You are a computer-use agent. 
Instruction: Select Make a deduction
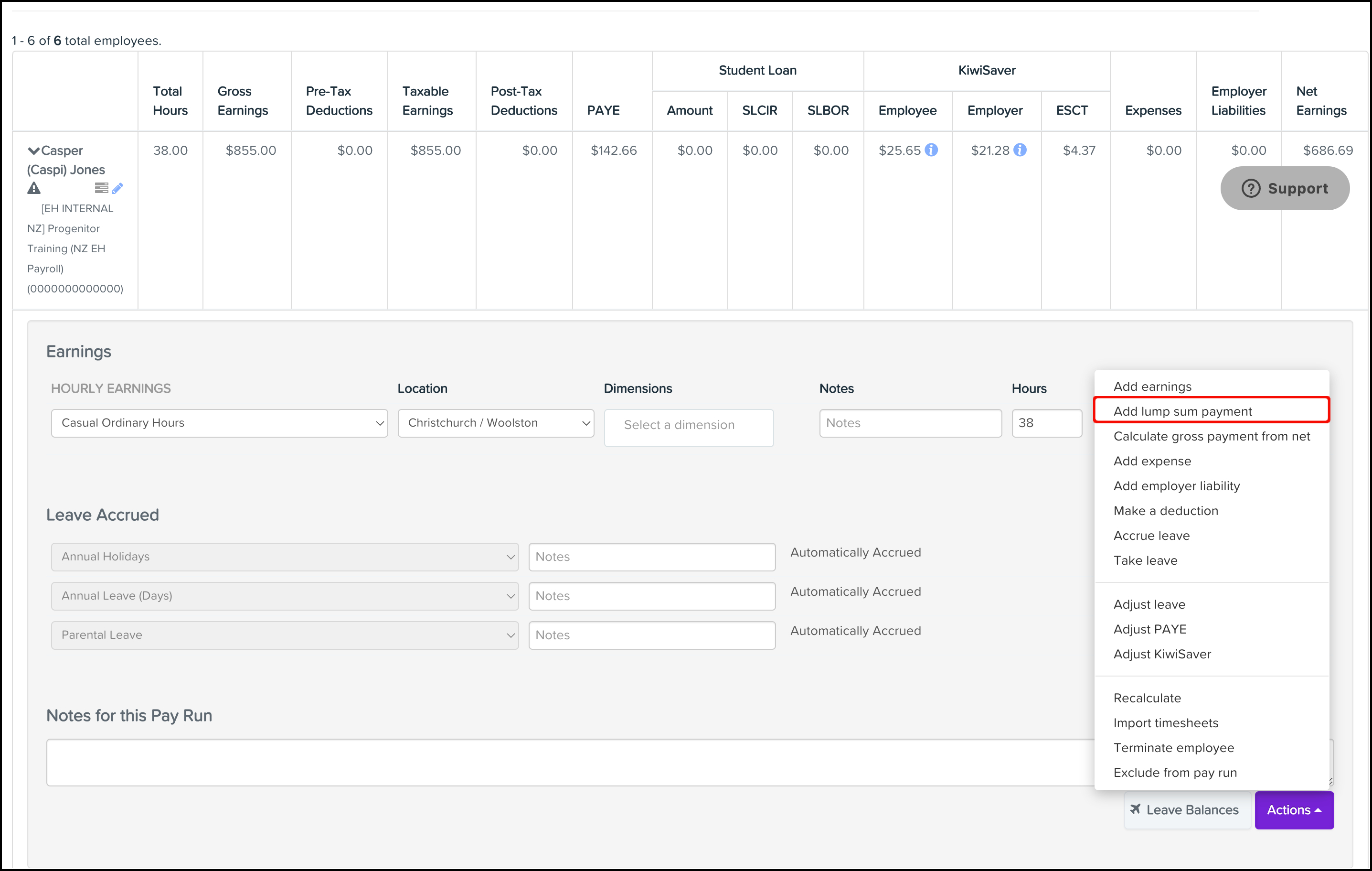1166,511
